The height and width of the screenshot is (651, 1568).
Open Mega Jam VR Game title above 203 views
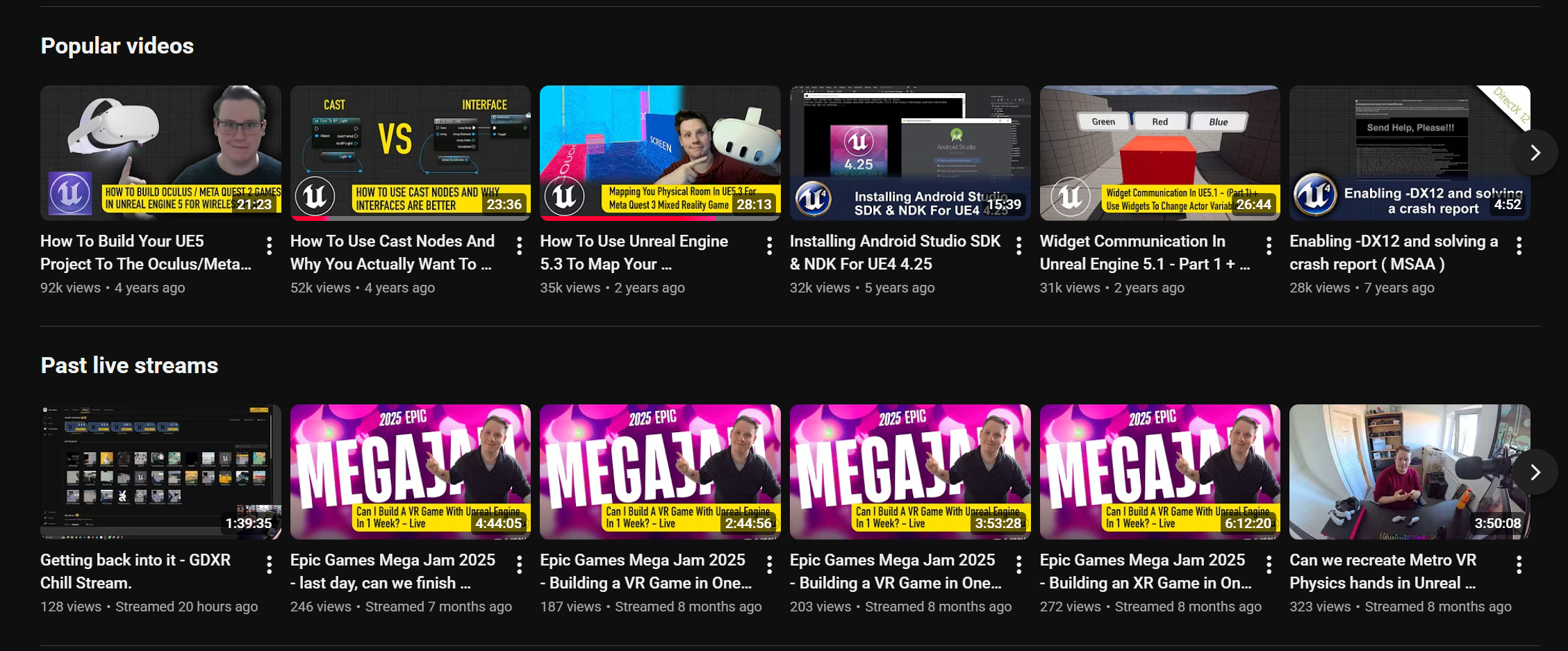click(896, 572)
